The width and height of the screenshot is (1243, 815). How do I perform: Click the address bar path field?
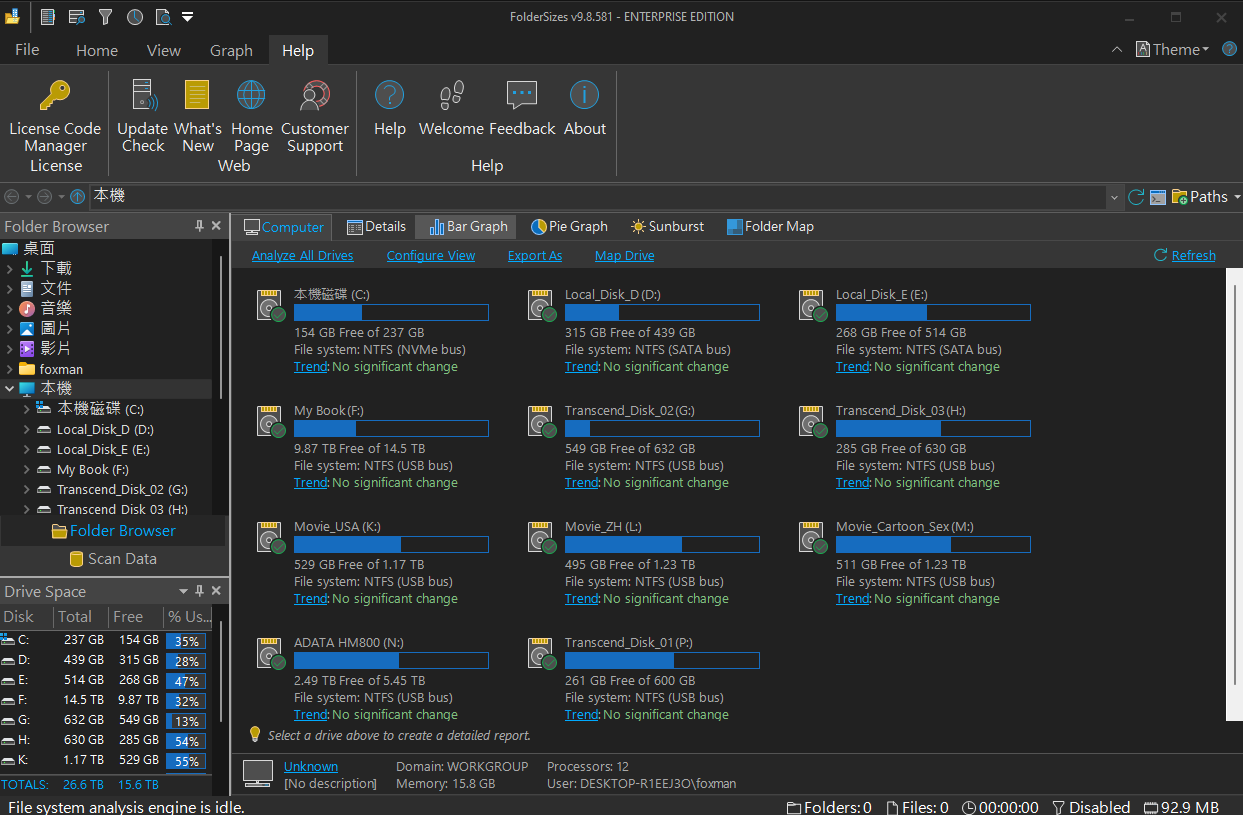[x=598, y=197]
